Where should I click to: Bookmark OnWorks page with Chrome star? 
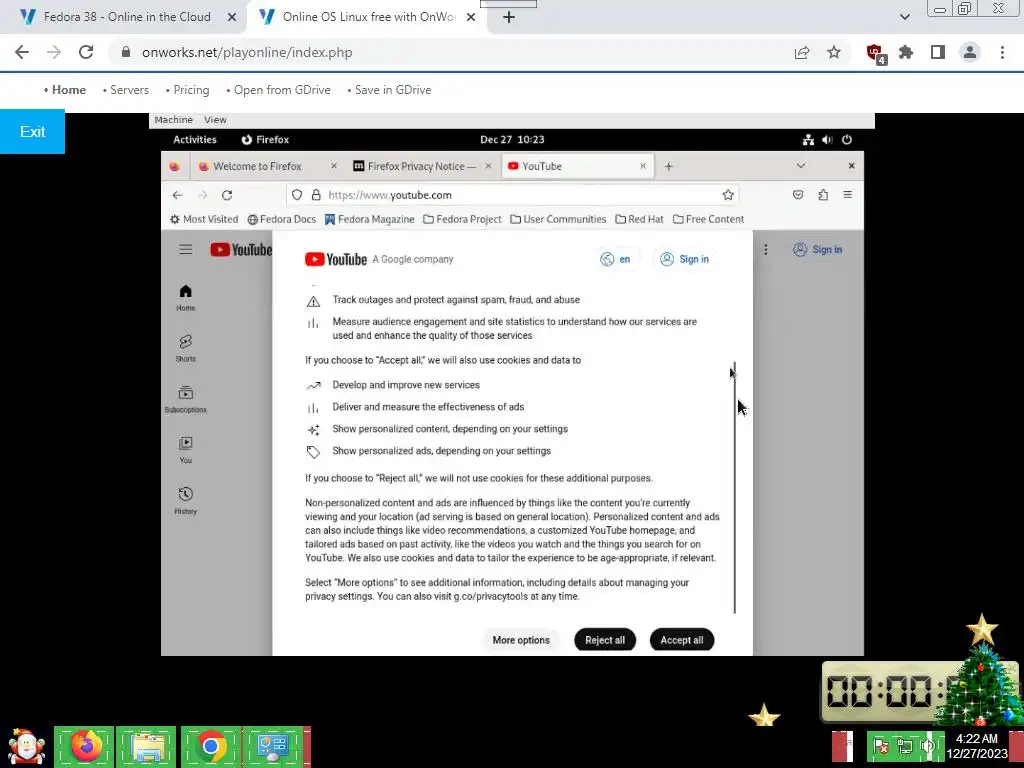834,52
